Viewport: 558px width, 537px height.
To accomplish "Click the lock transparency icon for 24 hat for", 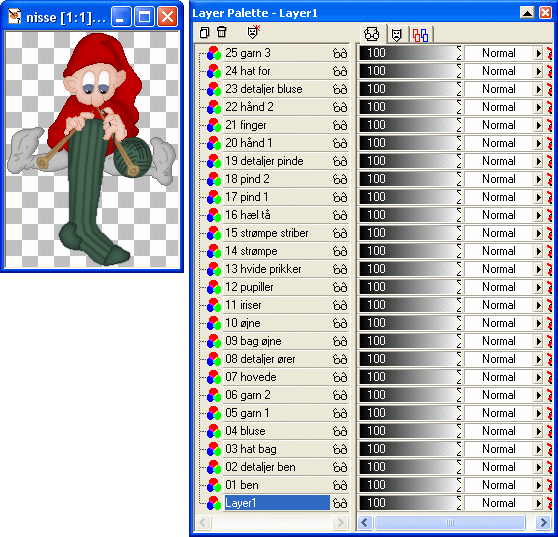I will pyautogui.click(x=550, y=71).
